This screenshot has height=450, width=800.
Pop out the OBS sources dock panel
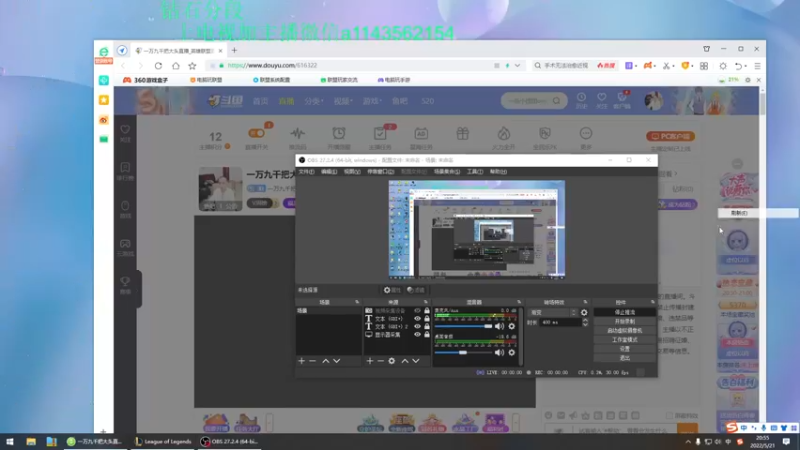pos(426,302)
